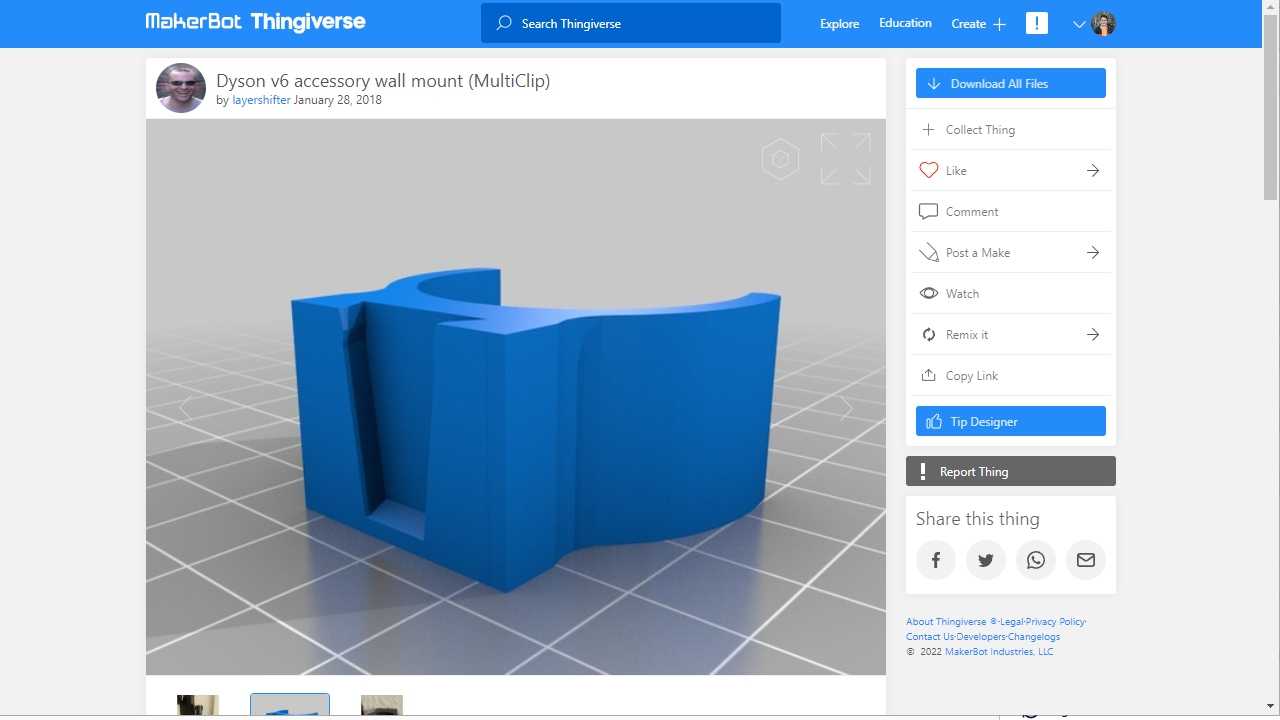Open the Explore menu item
Image resolution: width=1280 pixels, height=720 pixels.
[x=839, y=24]
